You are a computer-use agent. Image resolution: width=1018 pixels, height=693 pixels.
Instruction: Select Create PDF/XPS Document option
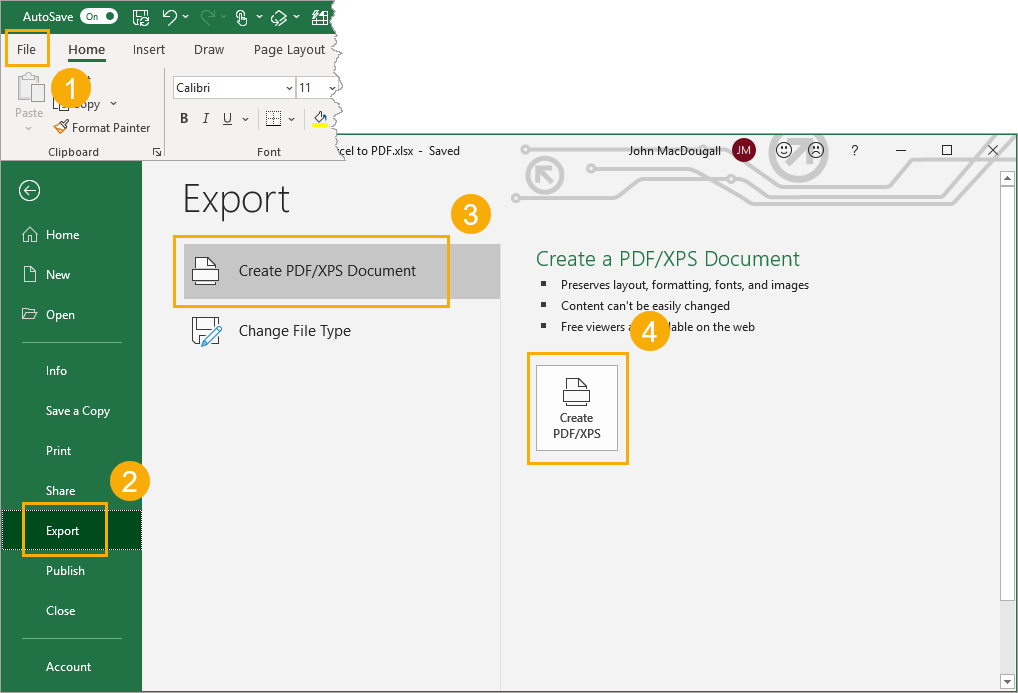pyautogui.click(x=341, y=271)
